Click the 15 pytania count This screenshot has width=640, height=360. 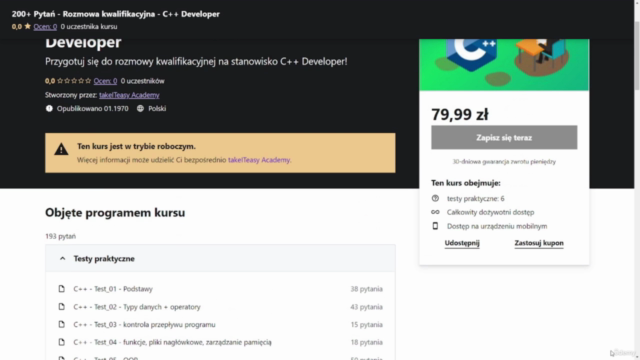(x=367, y=324)
